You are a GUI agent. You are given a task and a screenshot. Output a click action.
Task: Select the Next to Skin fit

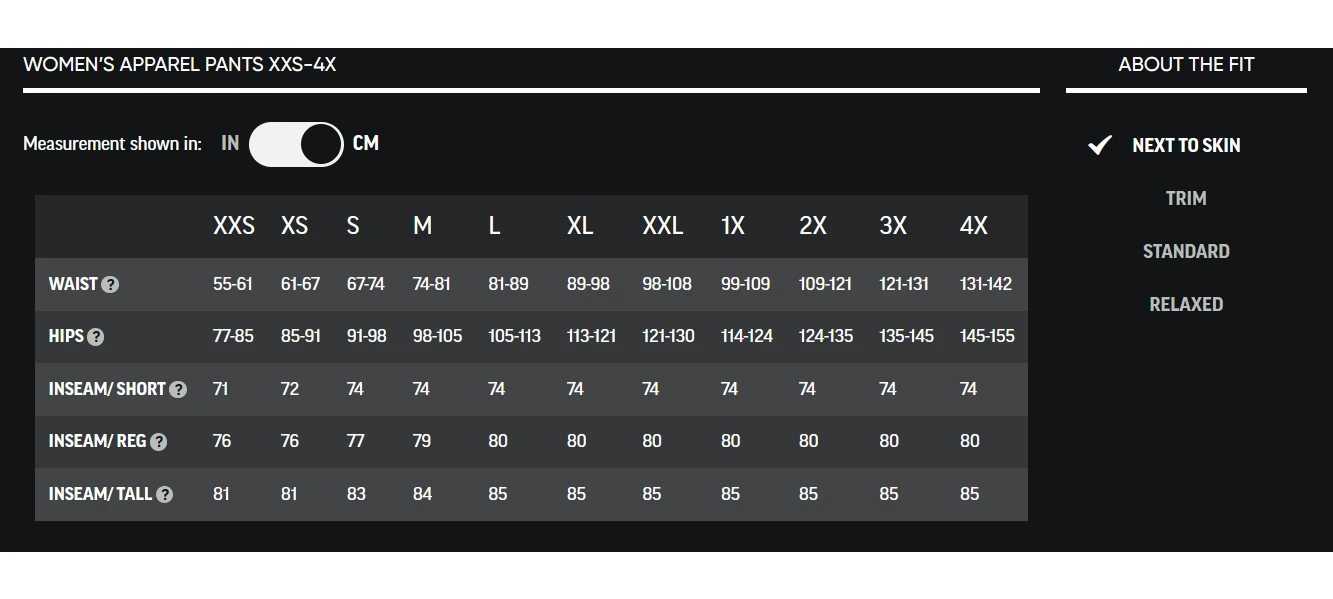click(1186, 145)
